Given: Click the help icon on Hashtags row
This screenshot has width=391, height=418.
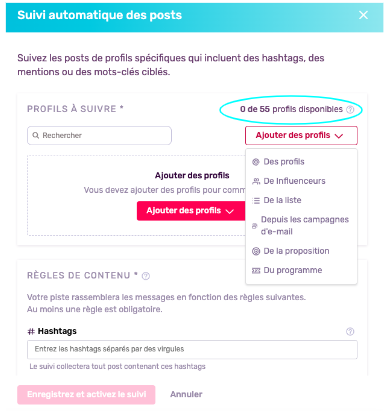Looking at the screenshot, I should pos(350,331).
